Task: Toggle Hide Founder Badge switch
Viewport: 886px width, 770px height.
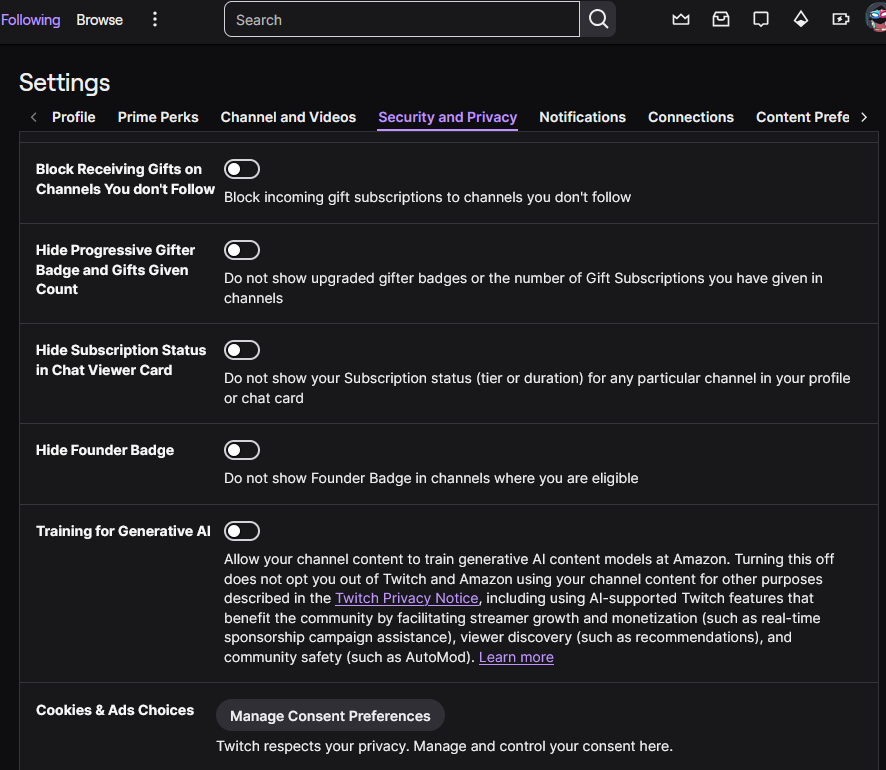Action: point(242,450)
